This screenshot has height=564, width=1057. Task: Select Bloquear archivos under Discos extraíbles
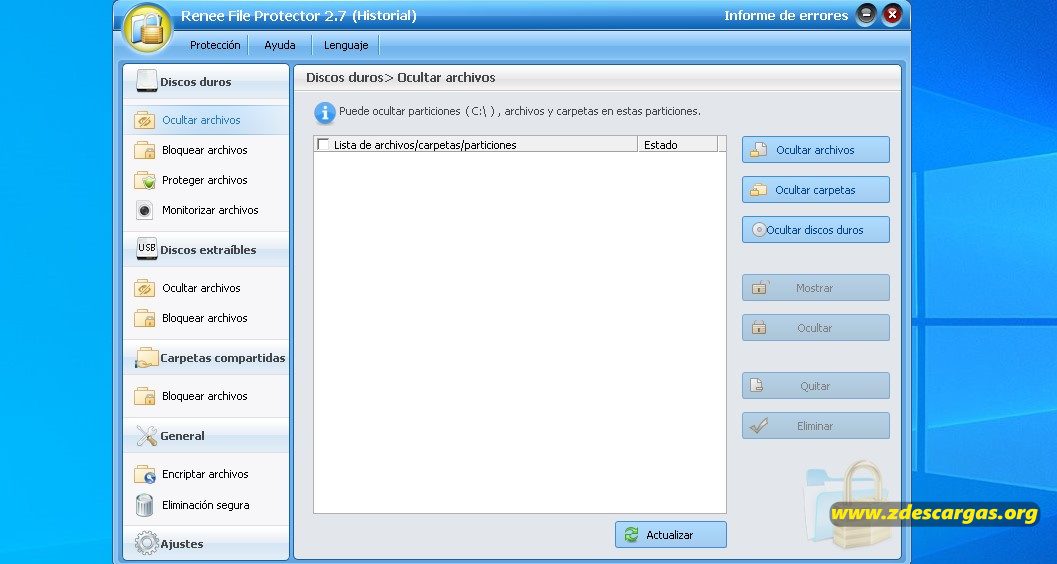pos(206,318)
